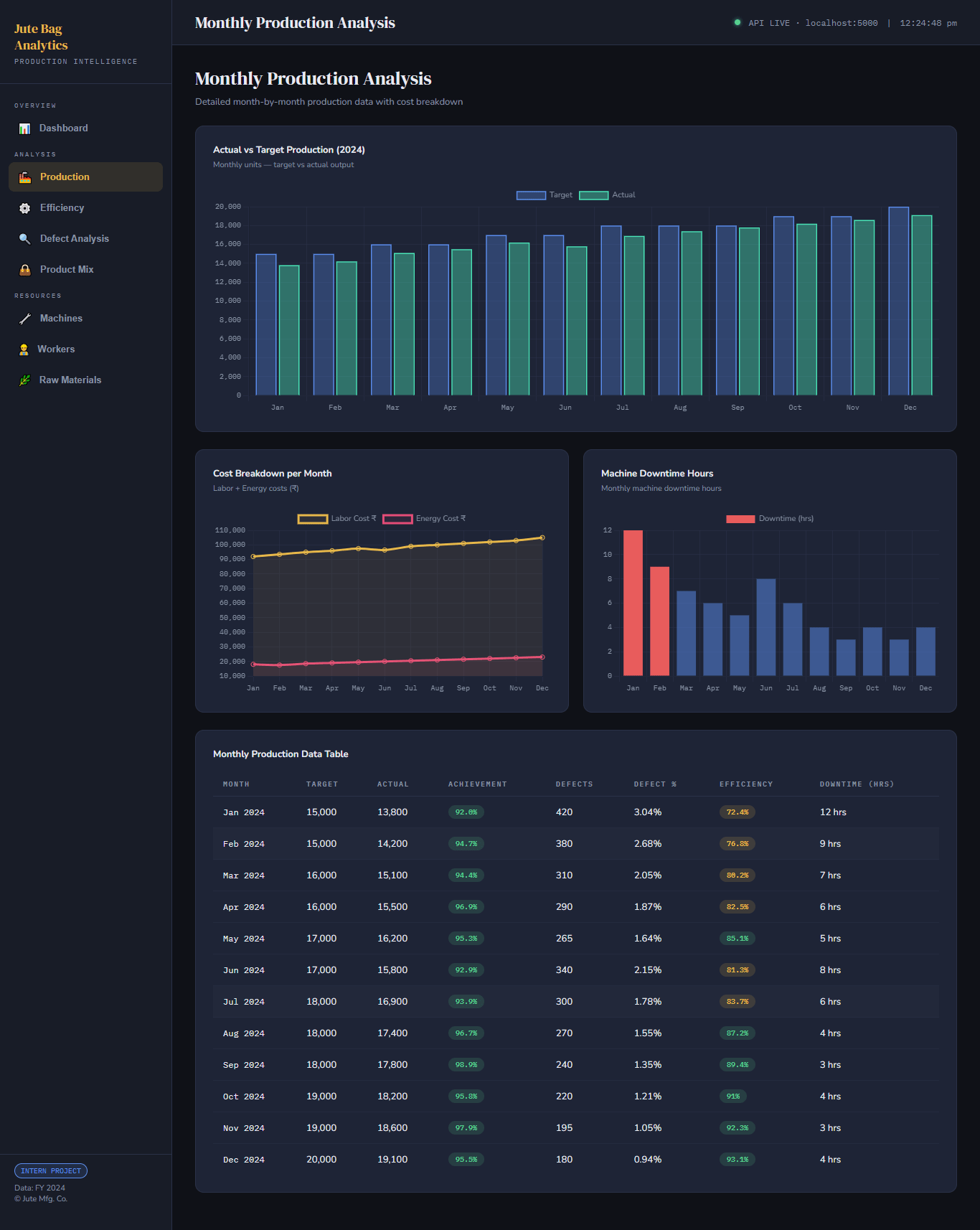The width and height of the screenshot is (980, 1230).
Task: Click the Sep 2024 table row
Action: click(575, 1065)
